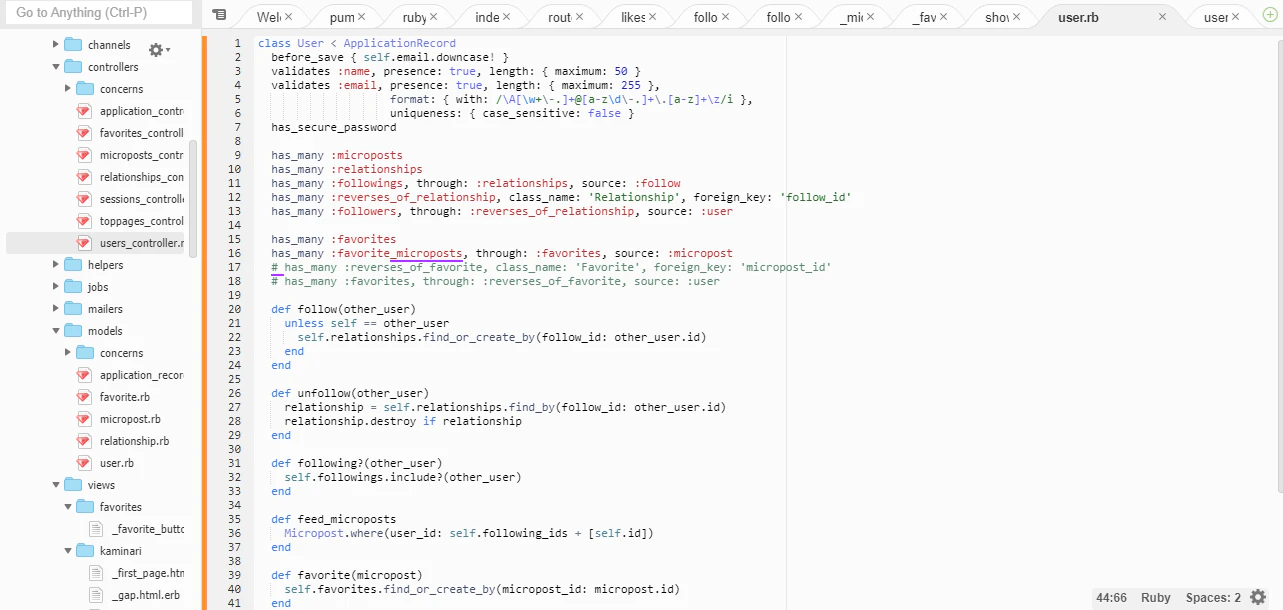The width and height of the screenshot is (1283, 610).
Task: Switch to the Welcome tab
Action: (267, 17)
